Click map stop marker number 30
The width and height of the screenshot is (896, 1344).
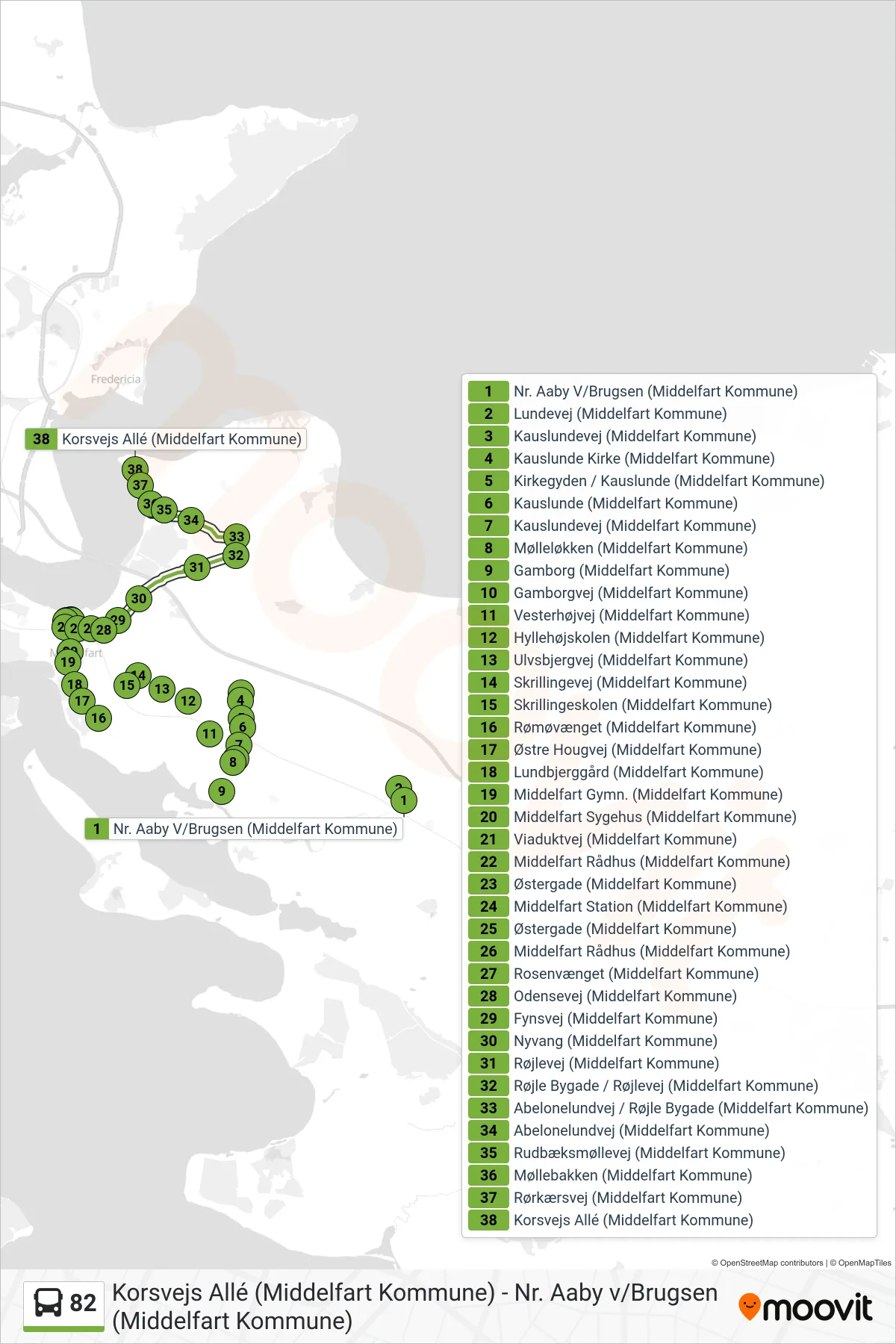[x=139, y=598]
